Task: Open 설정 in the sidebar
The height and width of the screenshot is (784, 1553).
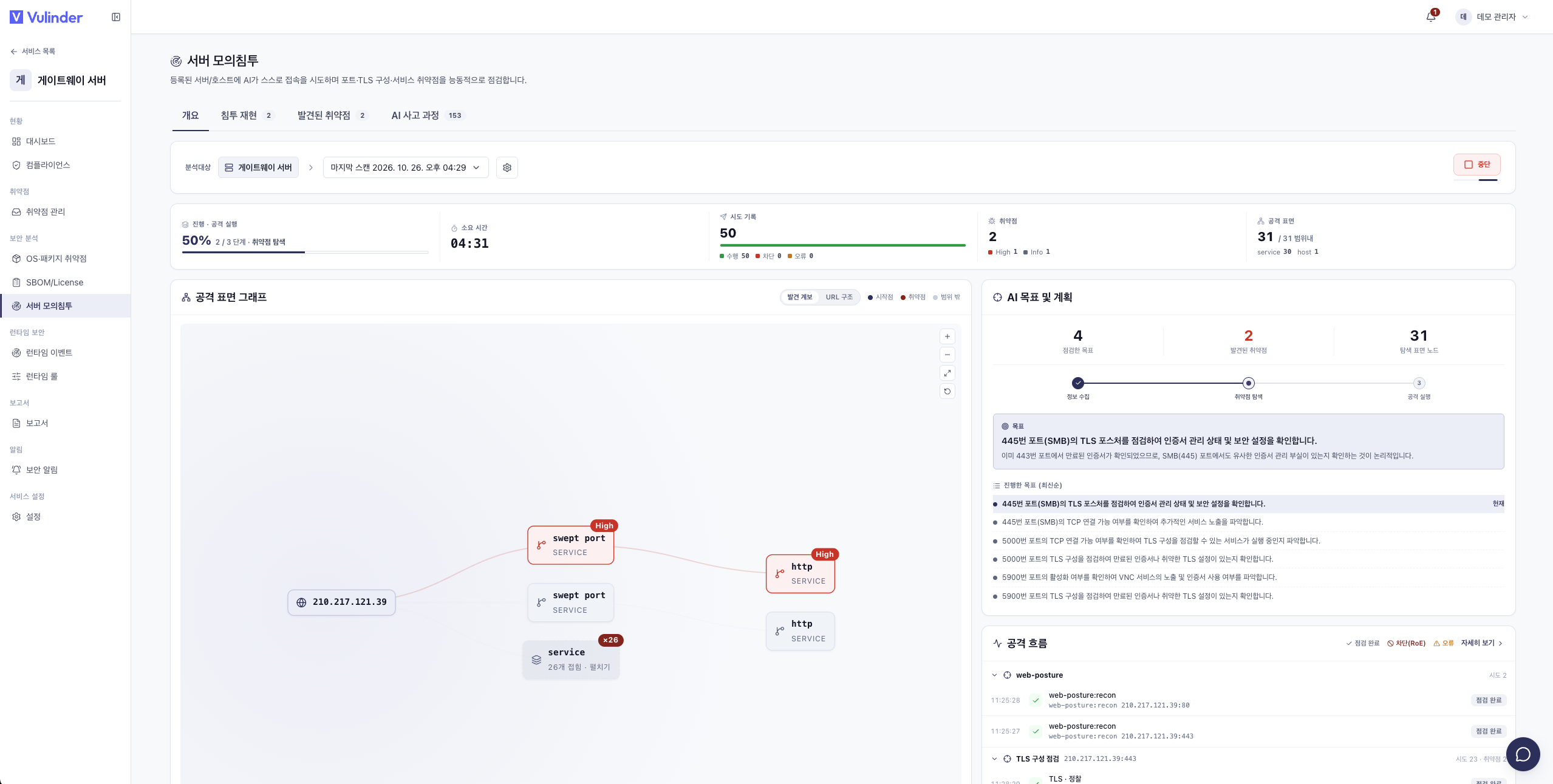Action: pyautogui.click(x=65, y=517)
